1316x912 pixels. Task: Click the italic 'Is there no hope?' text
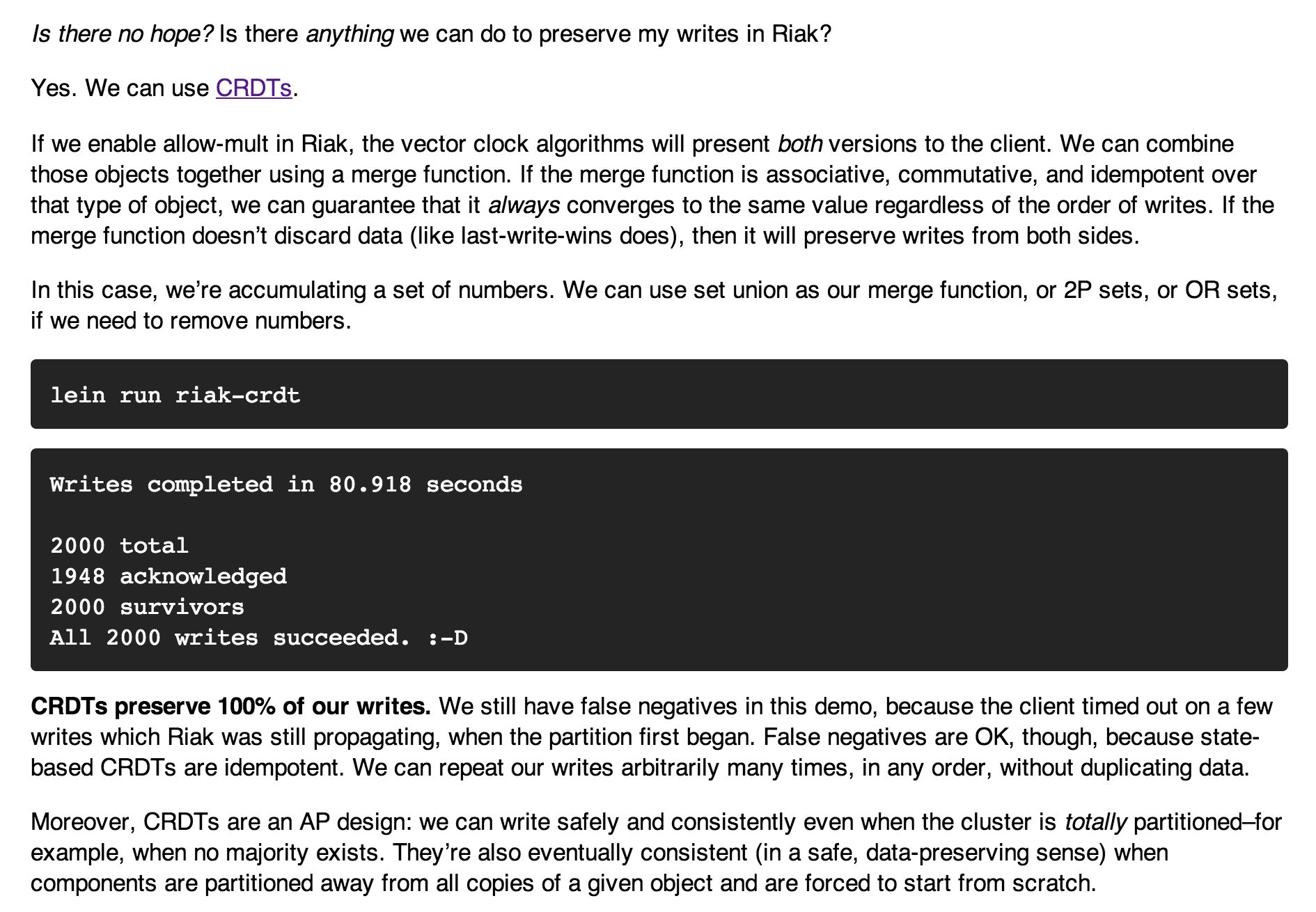click(x=122, y=34)
